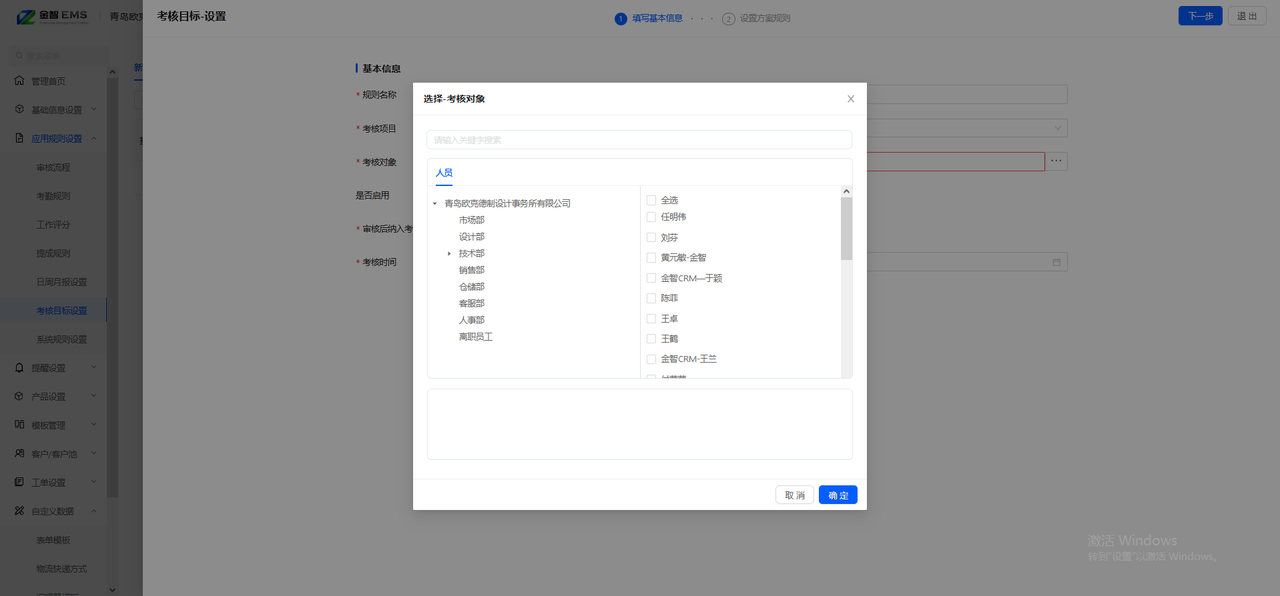Expand 工单设置 sidebar chevron

[x=94, y=482]
